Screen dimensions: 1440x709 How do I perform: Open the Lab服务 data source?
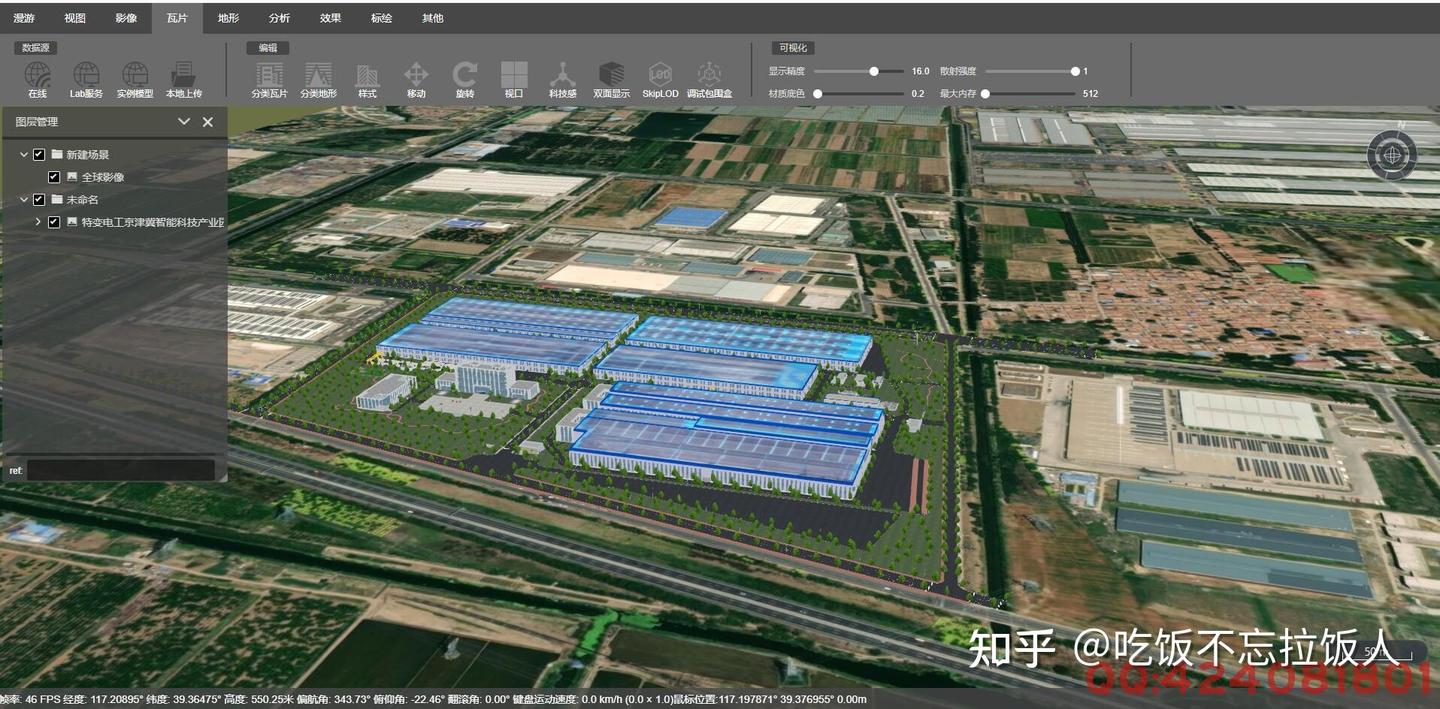click(x=86, y=78)
